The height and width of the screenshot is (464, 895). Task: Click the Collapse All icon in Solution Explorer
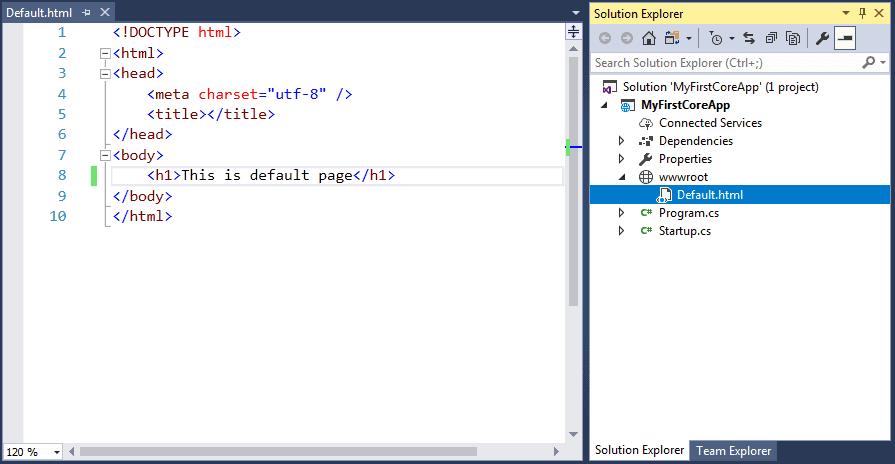pos(772,38)
